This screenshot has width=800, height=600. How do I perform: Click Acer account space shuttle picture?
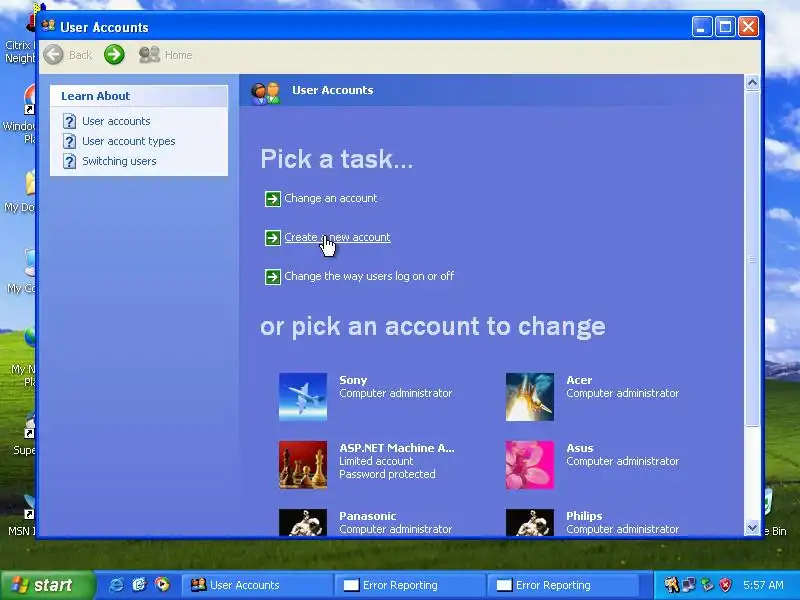[x=530, y=397]
